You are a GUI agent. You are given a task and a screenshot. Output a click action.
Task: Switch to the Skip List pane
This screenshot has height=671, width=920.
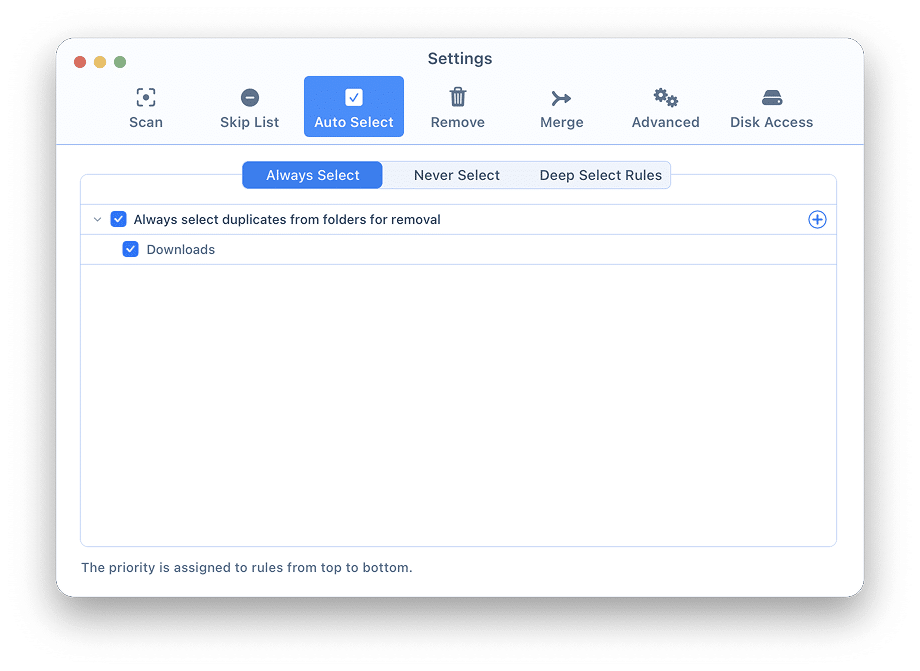(x=250, y=107)
